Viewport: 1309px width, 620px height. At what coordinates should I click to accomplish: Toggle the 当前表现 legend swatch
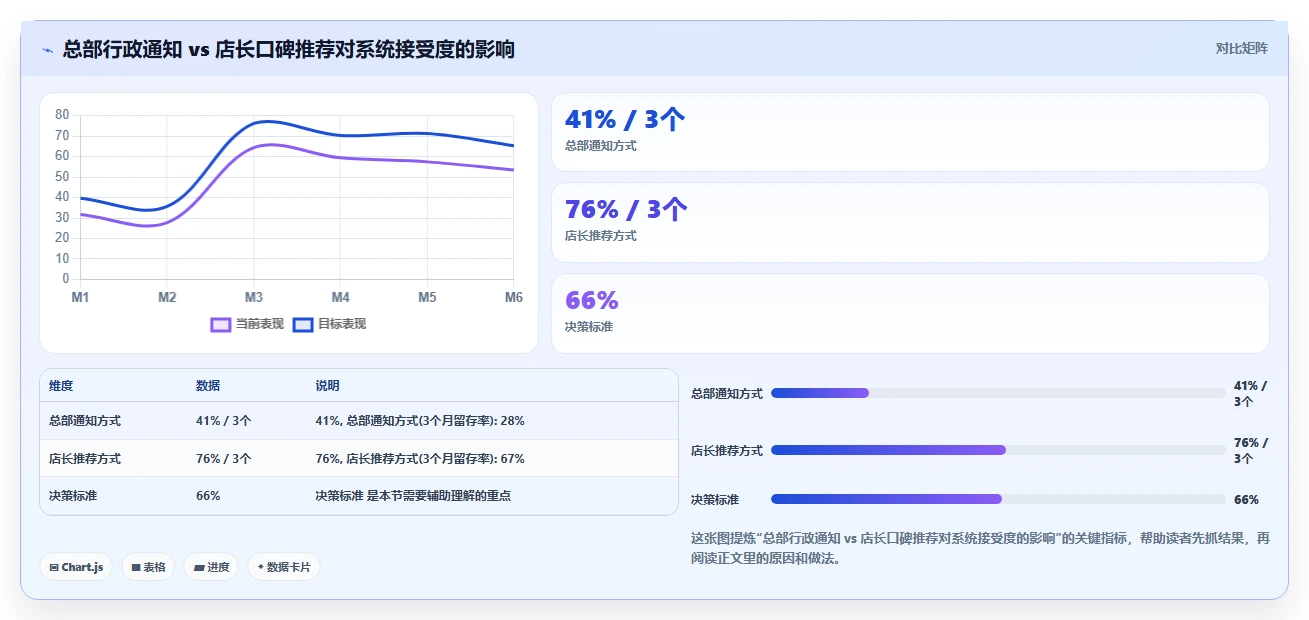[x=221, y=324]
